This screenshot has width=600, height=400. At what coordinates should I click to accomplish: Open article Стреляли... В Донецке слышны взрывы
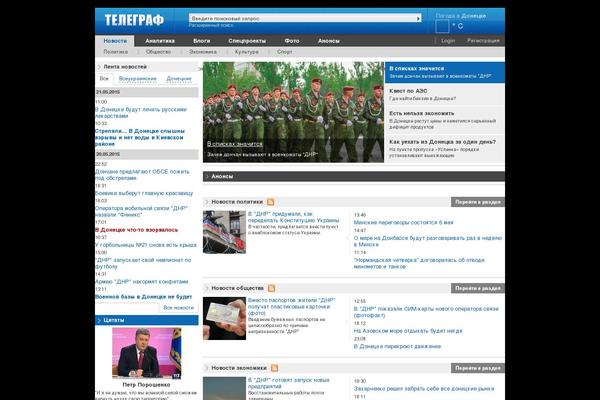[x=140, y=137]
